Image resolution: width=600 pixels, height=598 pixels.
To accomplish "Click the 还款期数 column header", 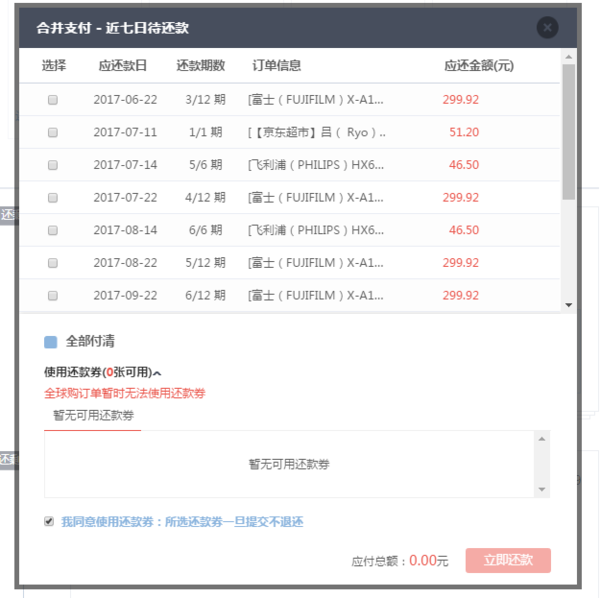I will [201, 65].
